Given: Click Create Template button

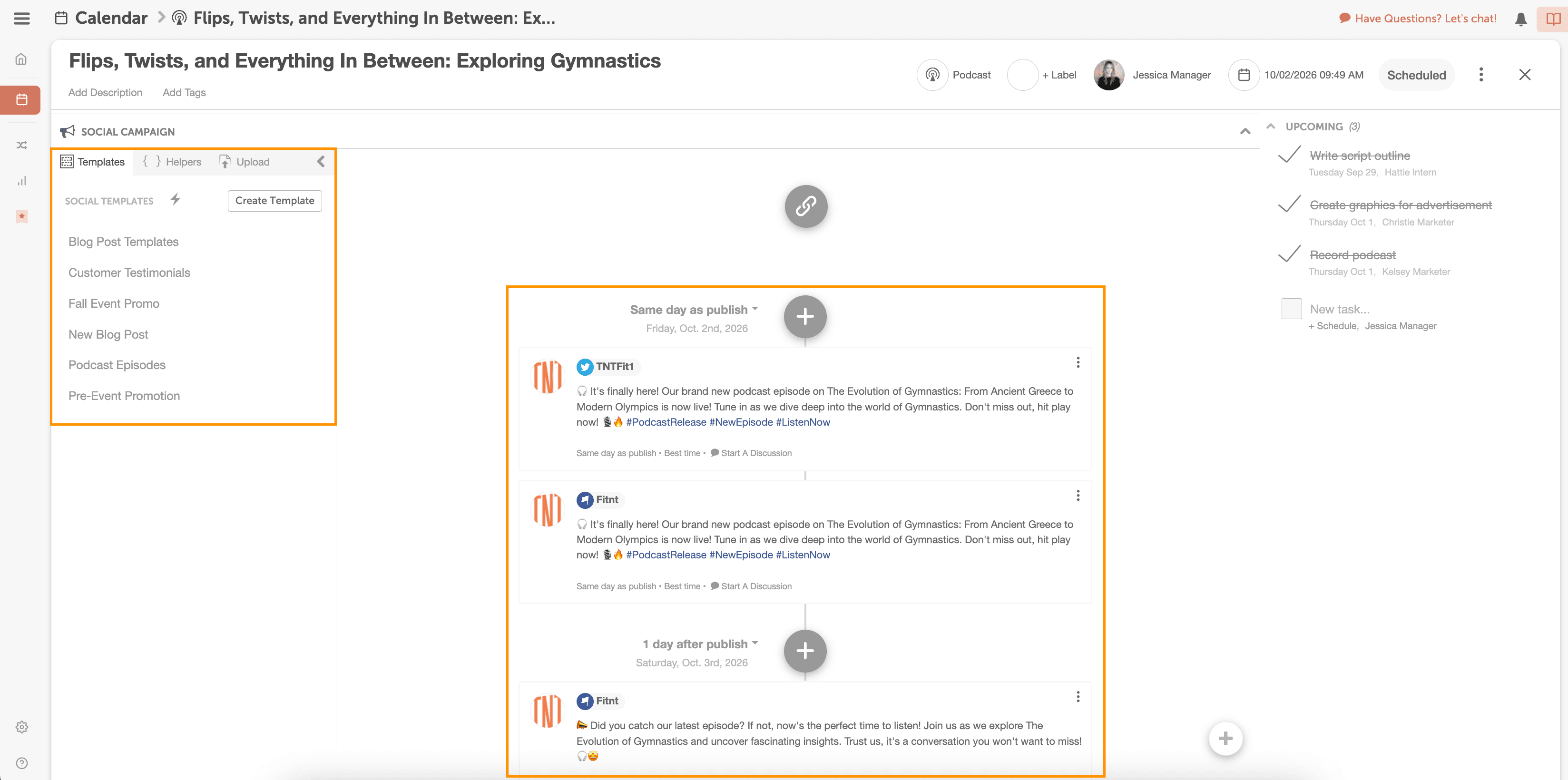Looking at the screenshot, I should pos(274,201).
